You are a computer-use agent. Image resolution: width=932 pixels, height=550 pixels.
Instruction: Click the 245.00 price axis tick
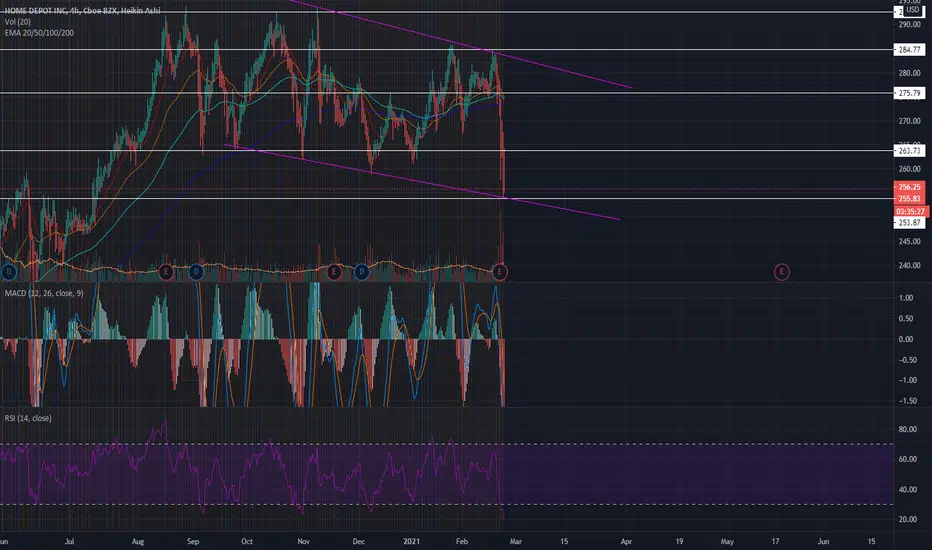tap(909, 241)
